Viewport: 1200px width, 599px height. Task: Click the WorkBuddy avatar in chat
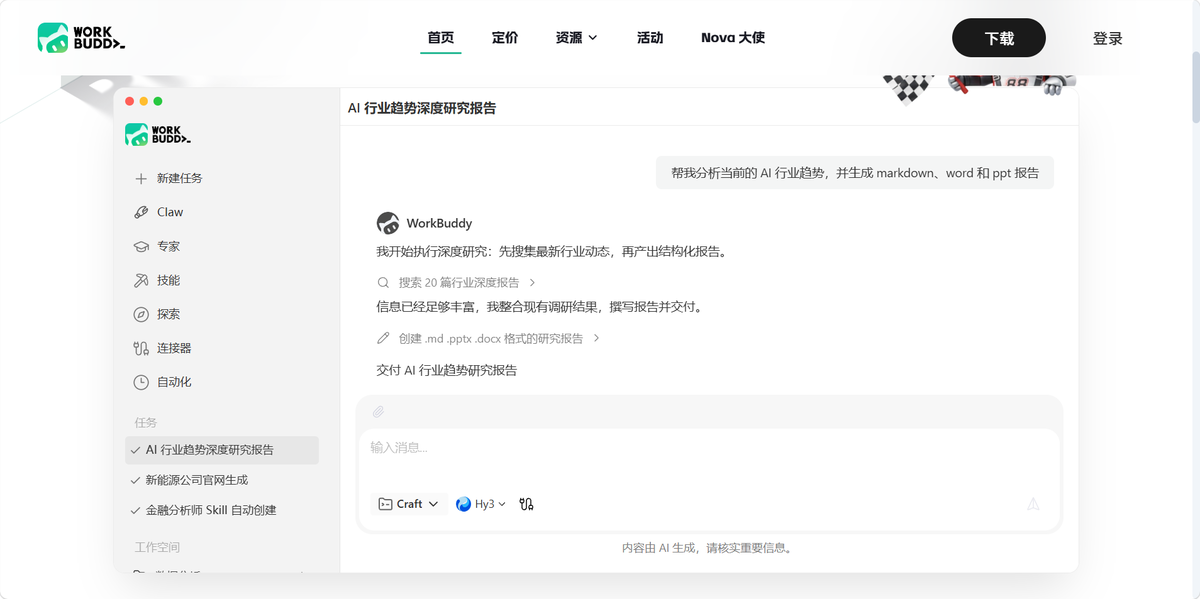tap(388, 223)
